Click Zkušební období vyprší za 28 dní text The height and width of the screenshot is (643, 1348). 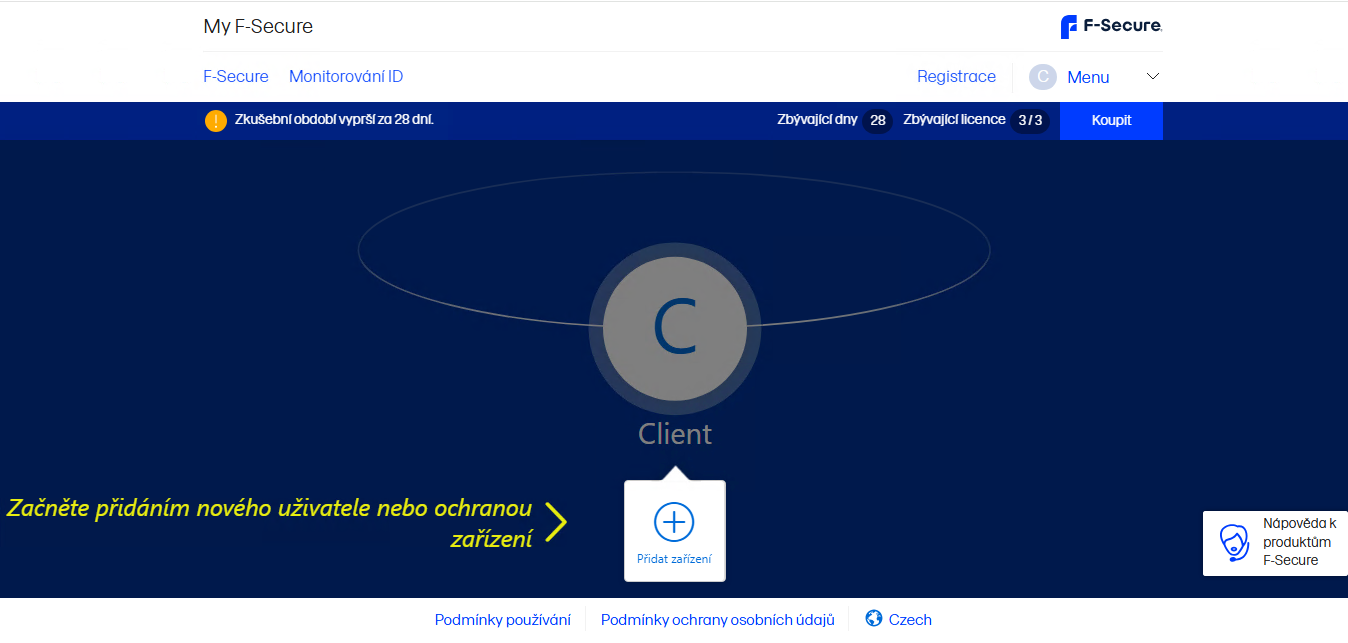334,120
